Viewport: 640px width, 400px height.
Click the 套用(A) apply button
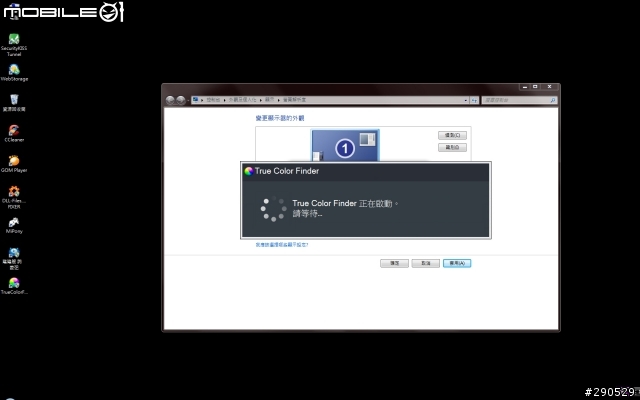coord(457,263)
